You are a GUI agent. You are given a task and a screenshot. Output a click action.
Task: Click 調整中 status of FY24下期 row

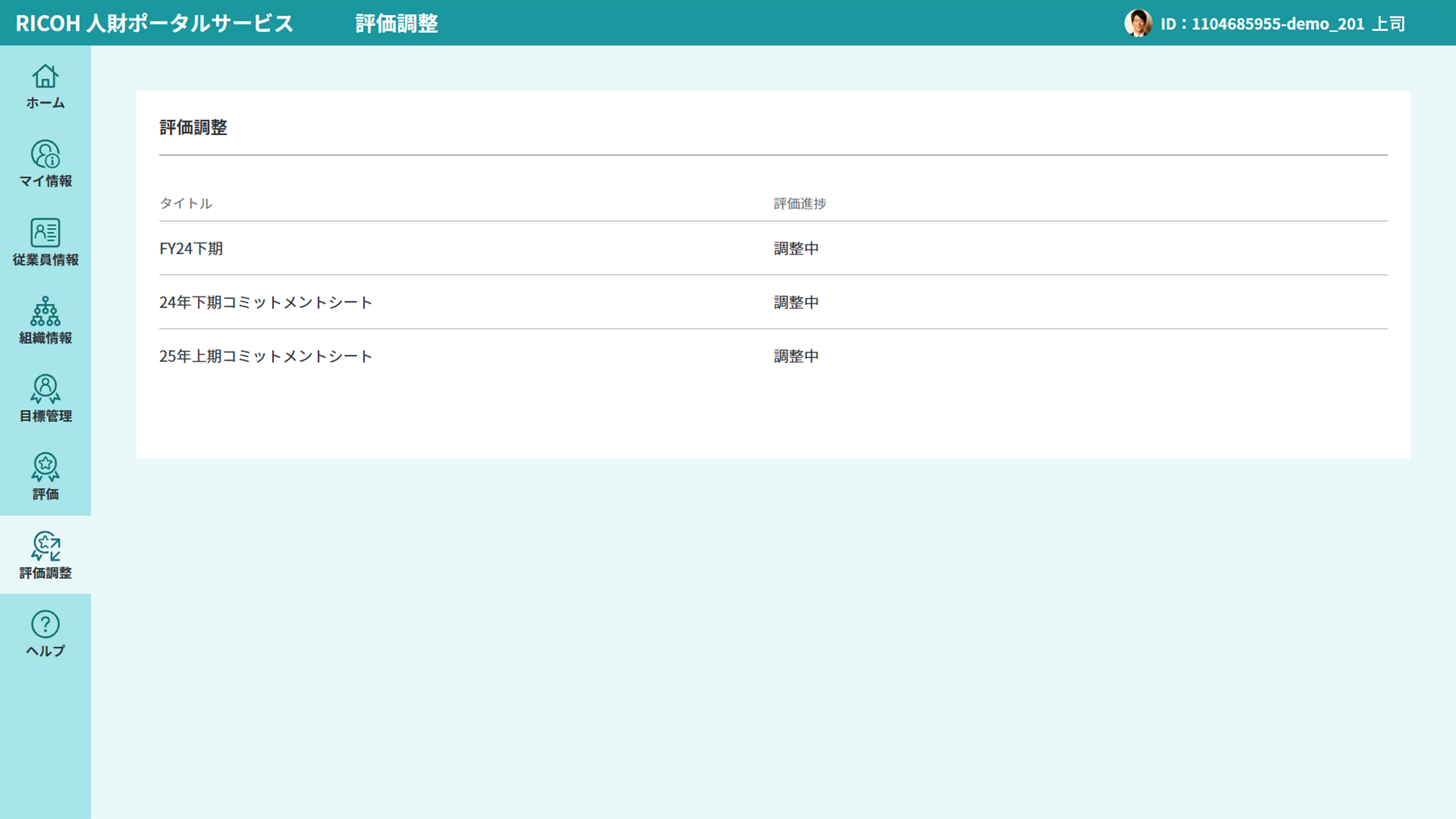click(x=796, y=249)
